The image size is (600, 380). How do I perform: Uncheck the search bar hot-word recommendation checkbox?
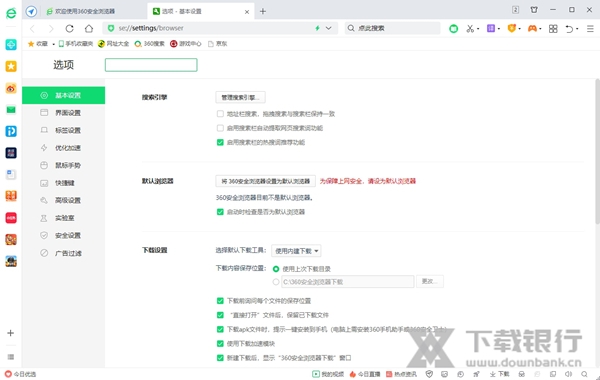[220, 142]
